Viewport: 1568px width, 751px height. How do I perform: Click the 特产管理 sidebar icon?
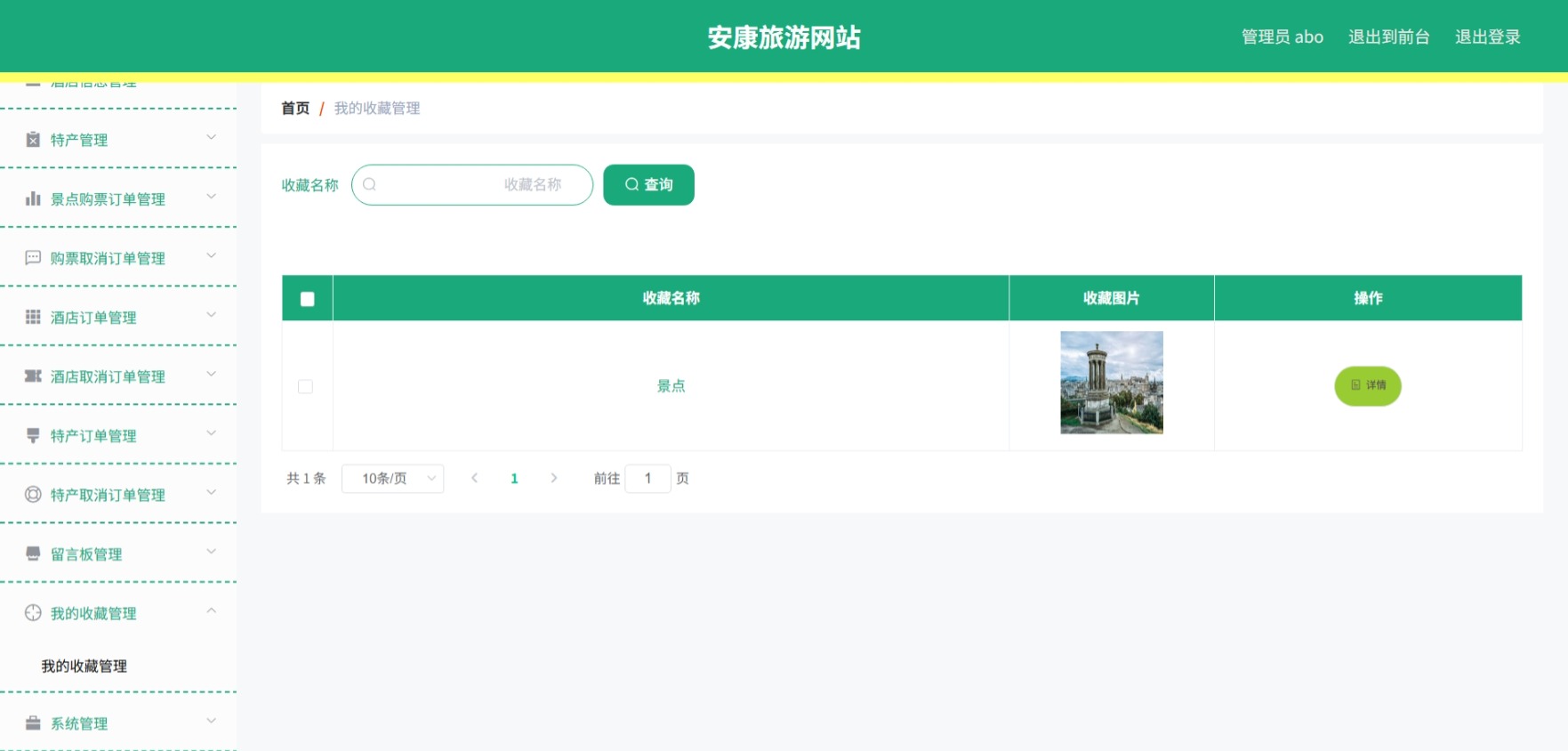tap(33, 140)
